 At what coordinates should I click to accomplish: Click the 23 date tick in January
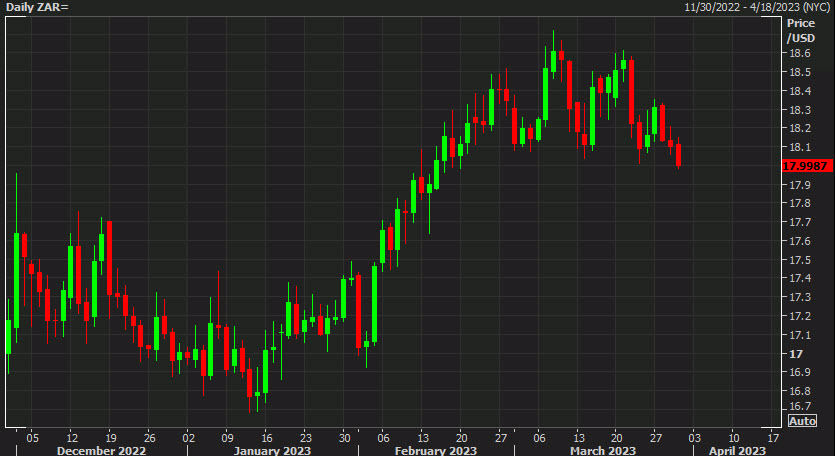point(306,438)
